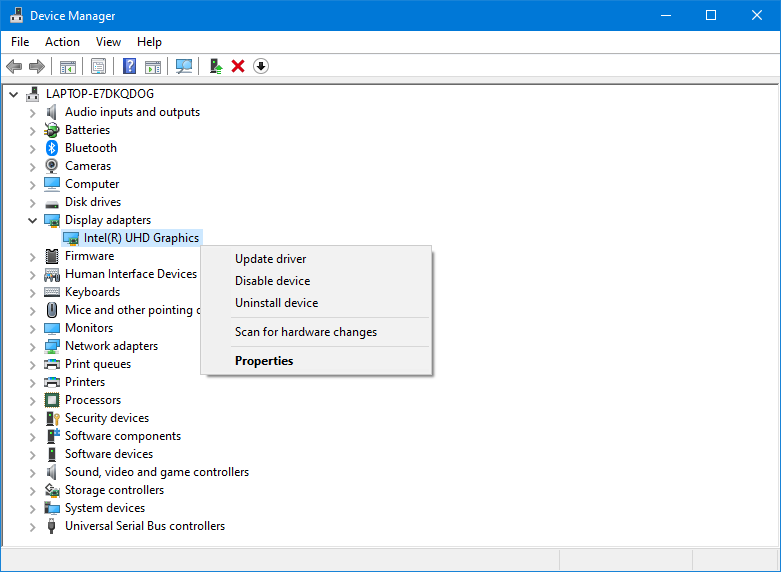Click the Processors chip icon
Viewport: 781px width, 572px height.
click(x=52, y=400)
